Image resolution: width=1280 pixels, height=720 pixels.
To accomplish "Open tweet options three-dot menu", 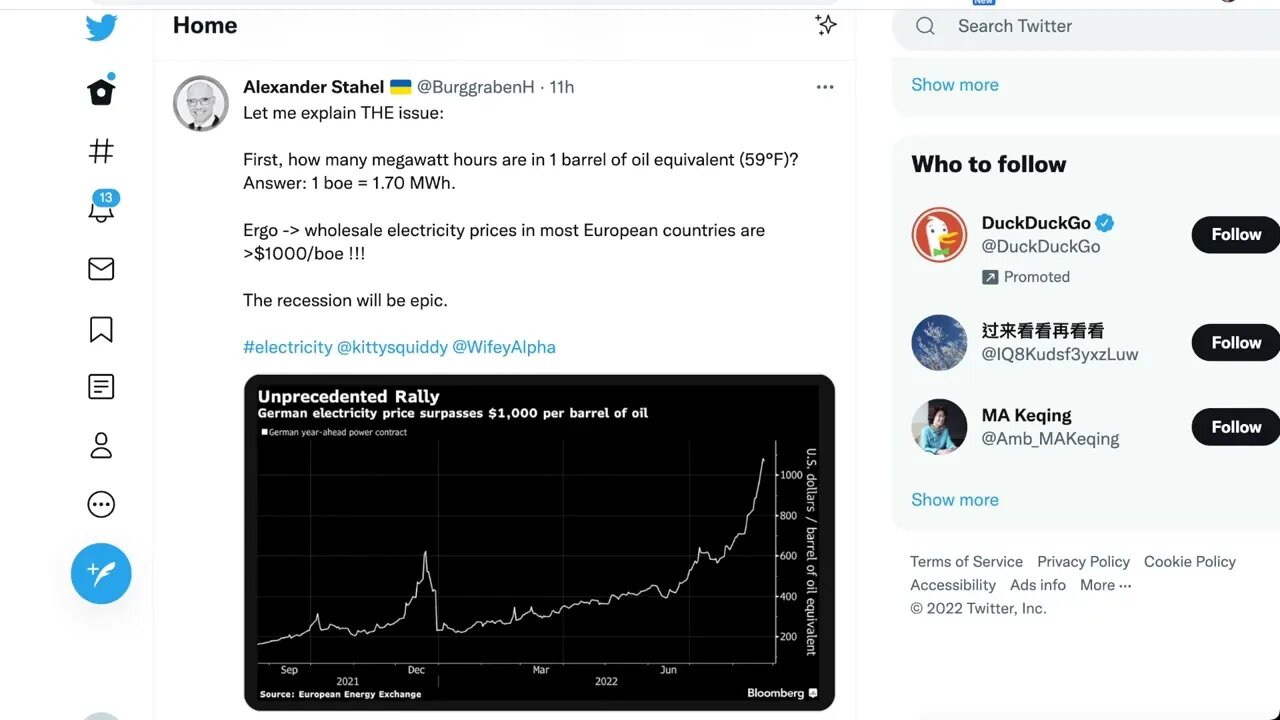I will pos(825,87).
